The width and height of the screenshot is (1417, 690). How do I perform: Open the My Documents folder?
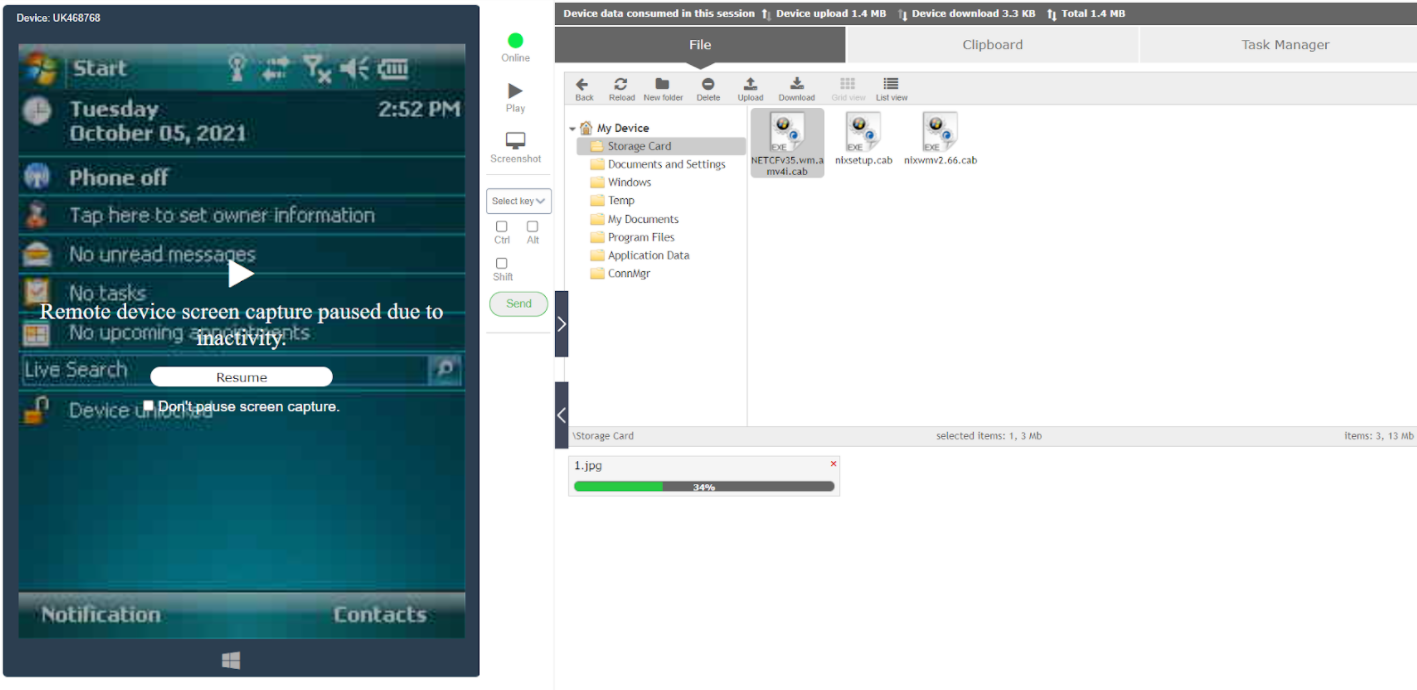click(643, 219)
